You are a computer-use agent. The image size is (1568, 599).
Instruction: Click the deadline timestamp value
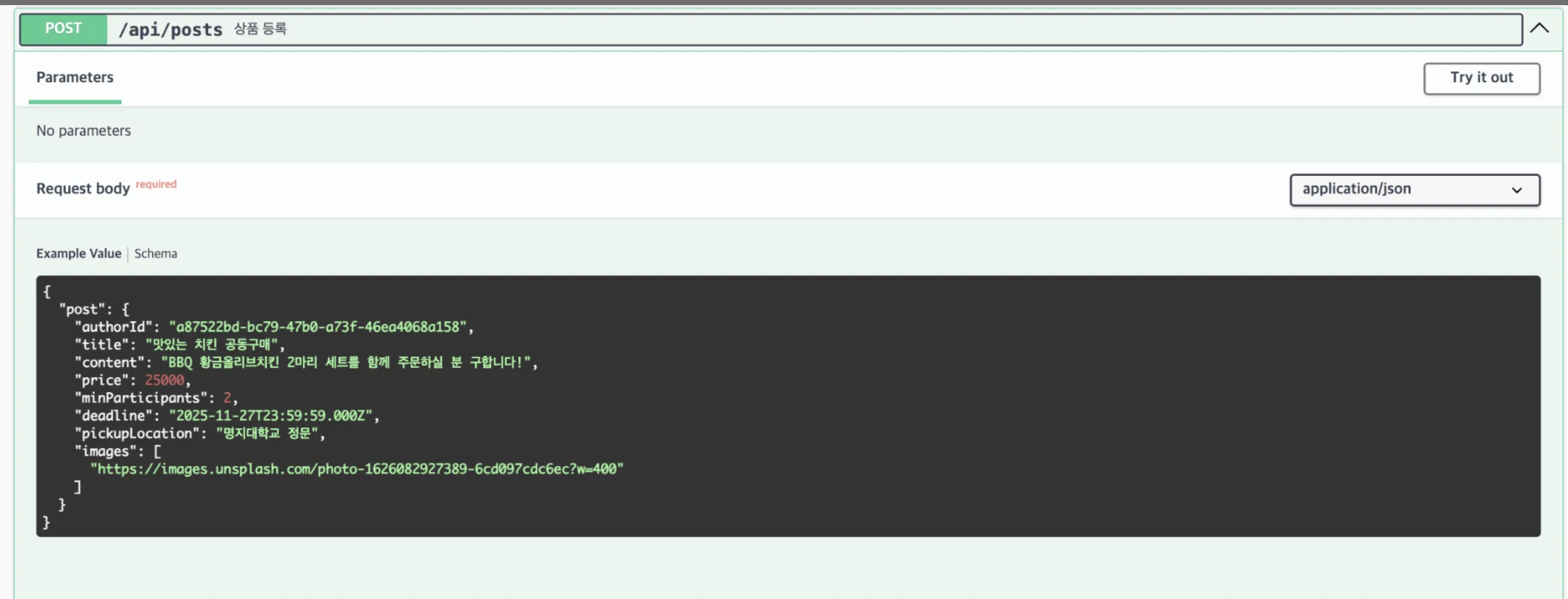point(270,416)
